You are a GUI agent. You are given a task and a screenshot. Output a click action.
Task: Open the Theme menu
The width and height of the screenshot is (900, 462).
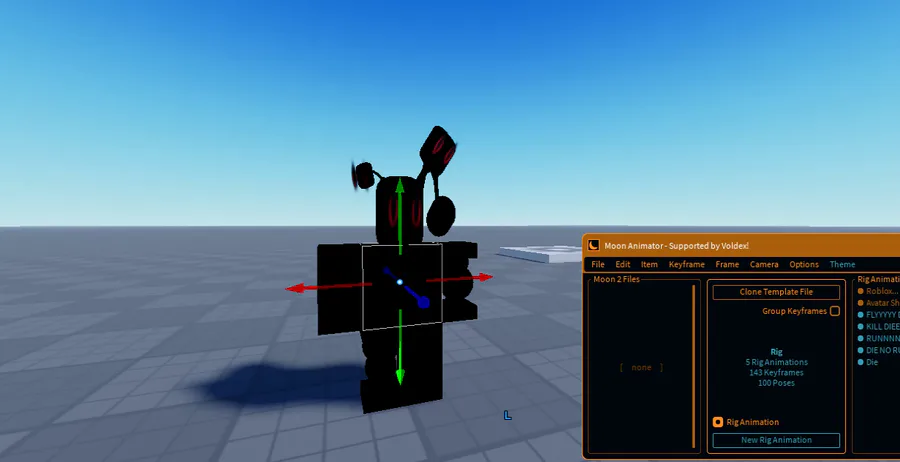[x=842, y=265]
